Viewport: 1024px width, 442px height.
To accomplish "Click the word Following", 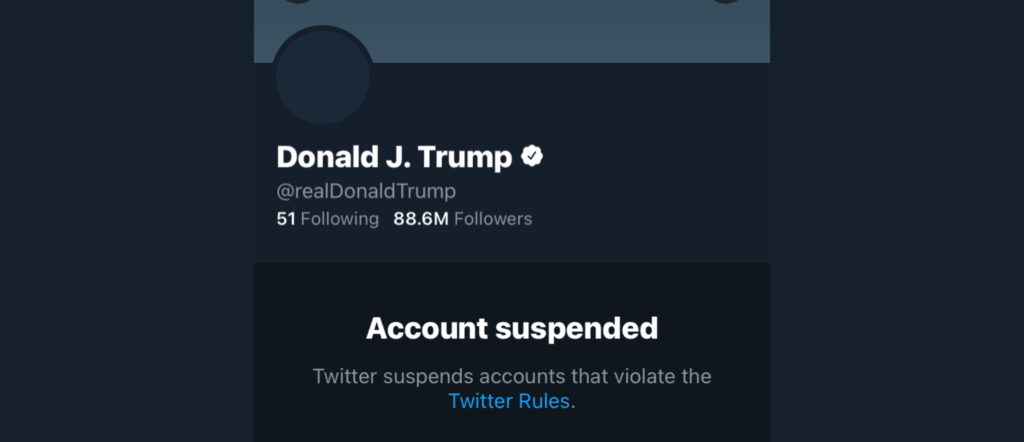I will [340, 218].
